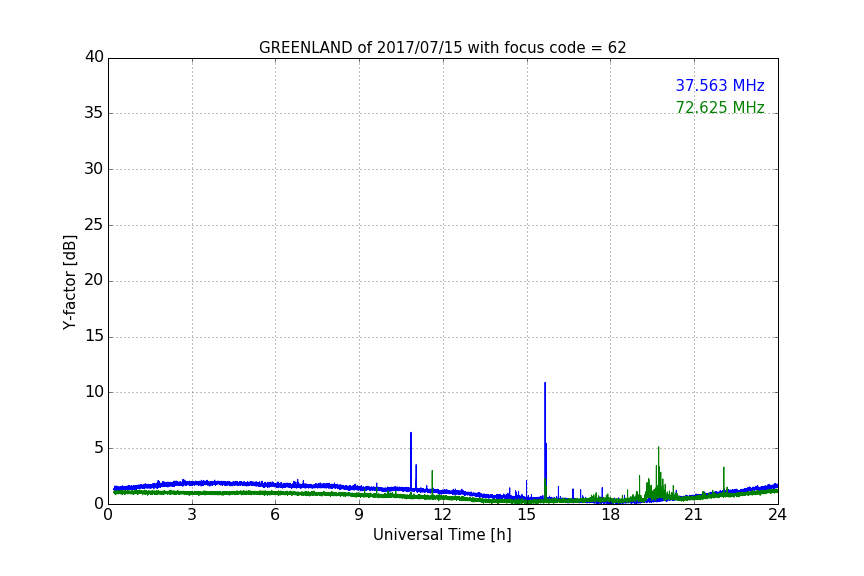
Task: Click the x-axis tick label '3'
Action: 192,515
